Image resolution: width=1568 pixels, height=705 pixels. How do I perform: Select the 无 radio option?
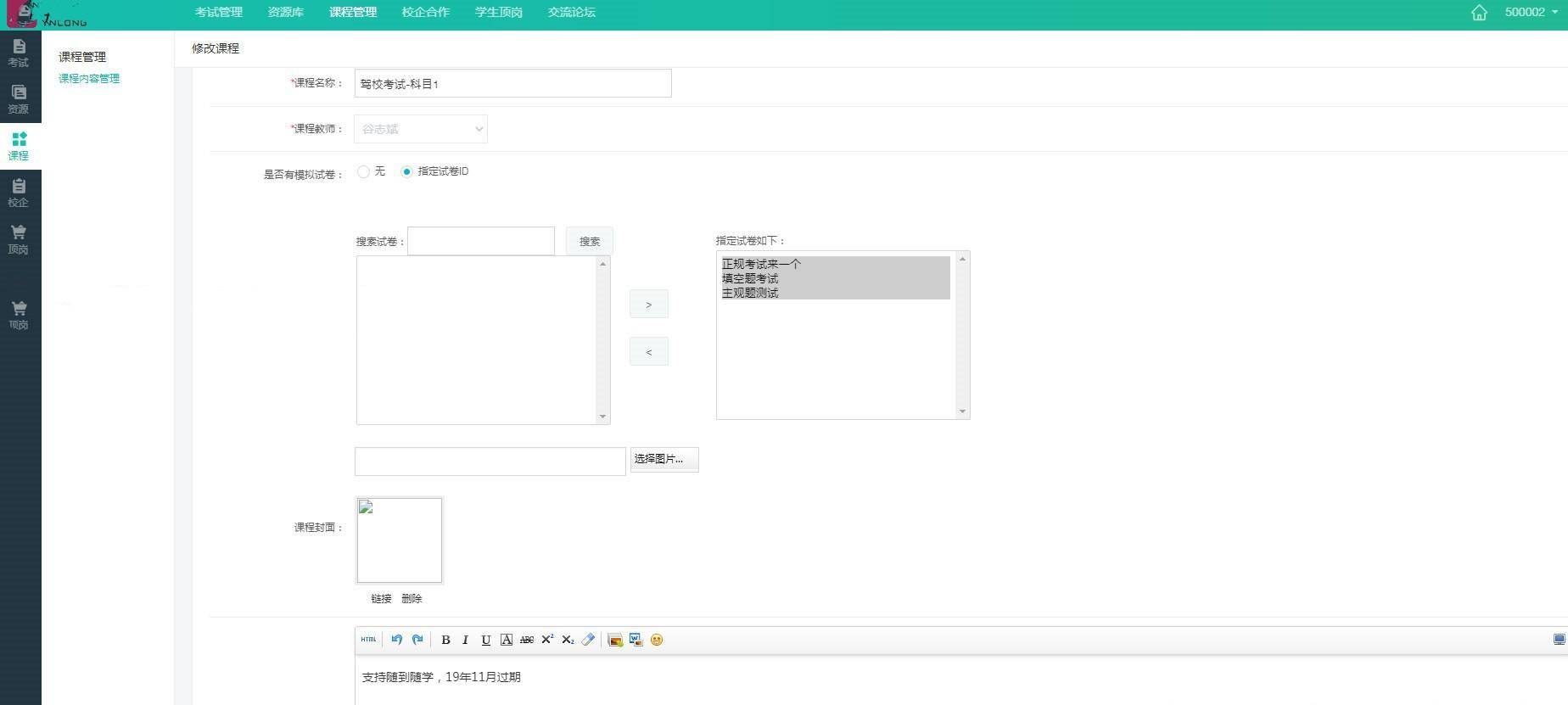coord(364,171)
